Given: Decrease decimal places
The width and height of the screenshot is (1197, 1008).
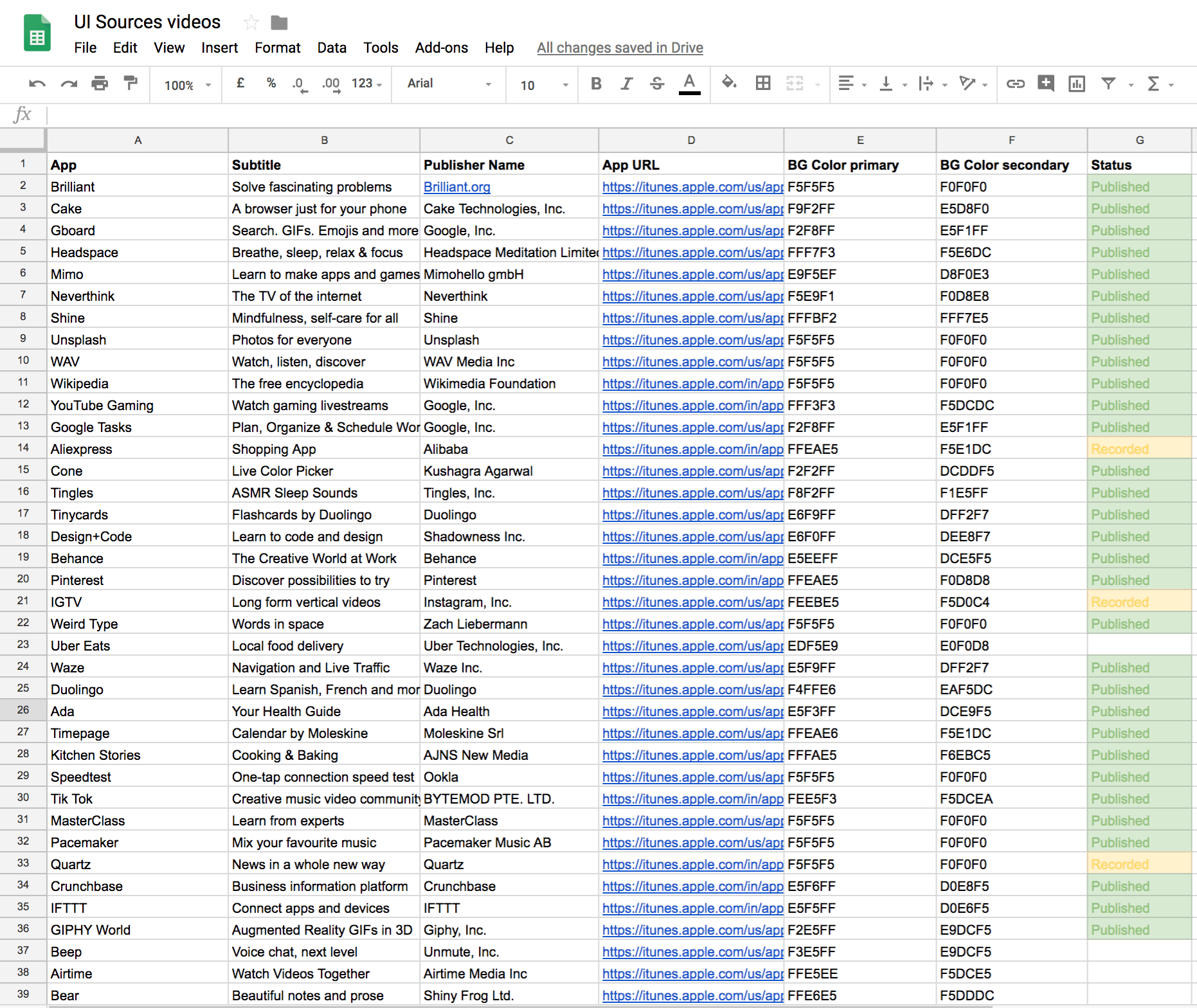Looking at the screenshot, I should click(300, 84).
